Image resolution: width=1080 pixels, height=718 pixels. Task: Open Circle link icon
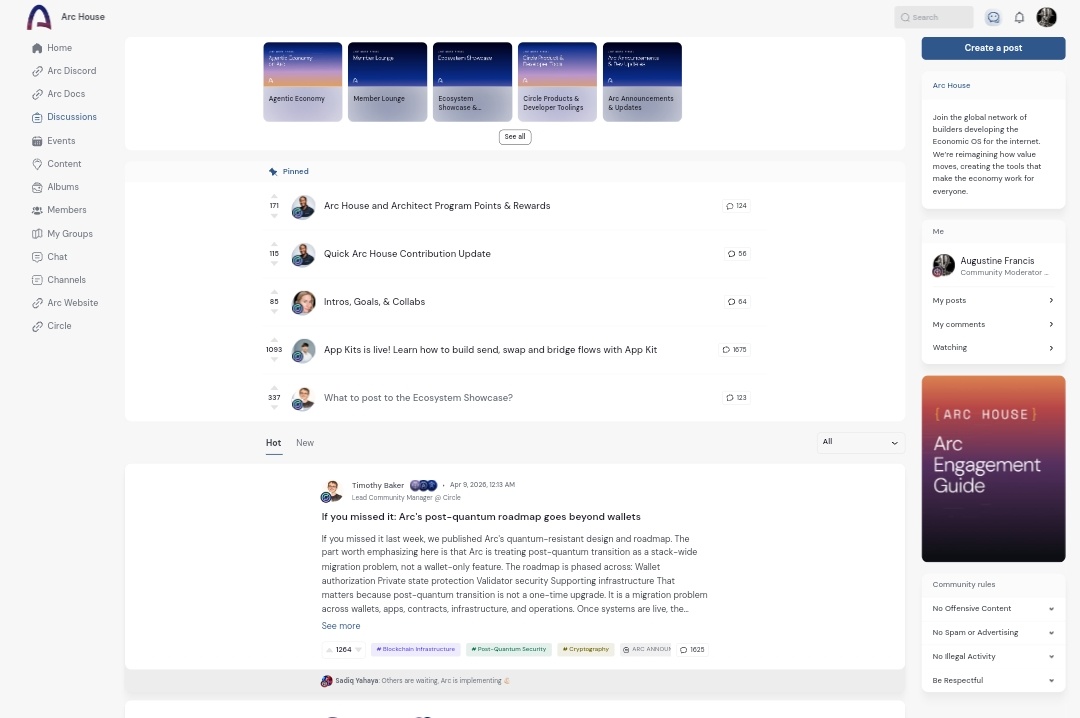37,326
